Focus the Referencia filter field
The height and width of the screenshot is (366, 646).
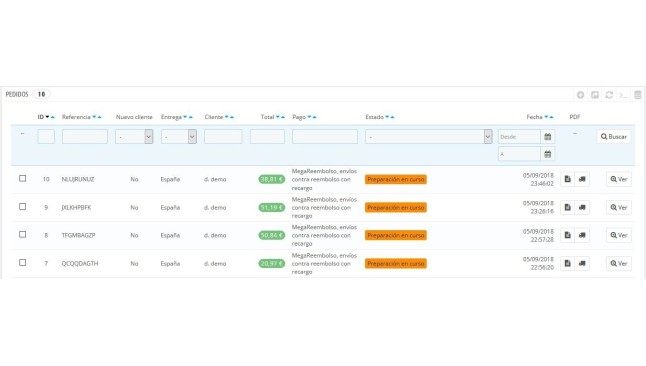[x=85, y=136]
